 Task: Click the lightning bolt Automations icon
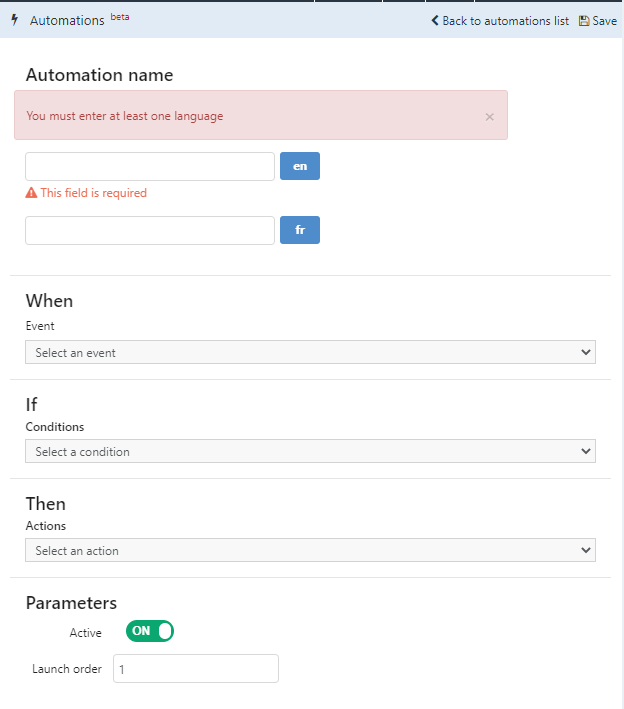click(x=14, y=20)
